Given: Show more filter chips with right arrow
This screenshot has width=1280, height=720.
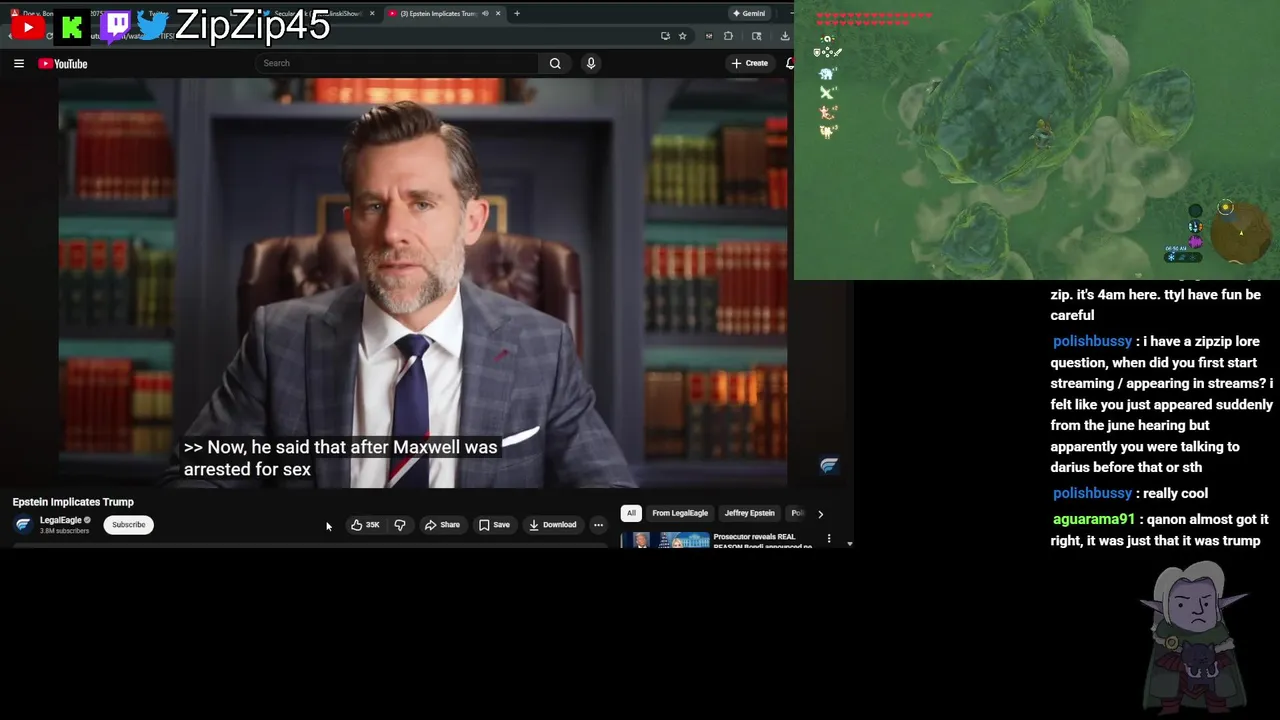Looking at the screenshot, I should (820, 514).
